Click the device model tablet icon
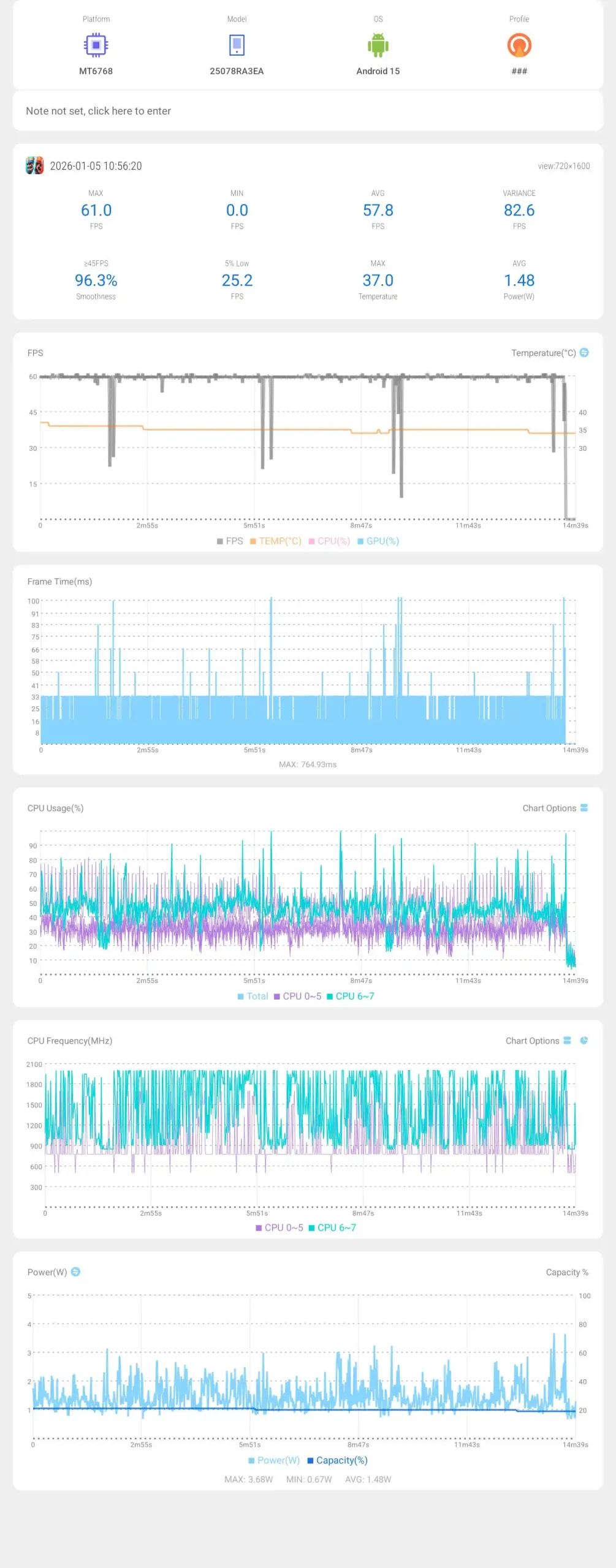Screen dimensions: 616x1568 (x=237, y=45)
